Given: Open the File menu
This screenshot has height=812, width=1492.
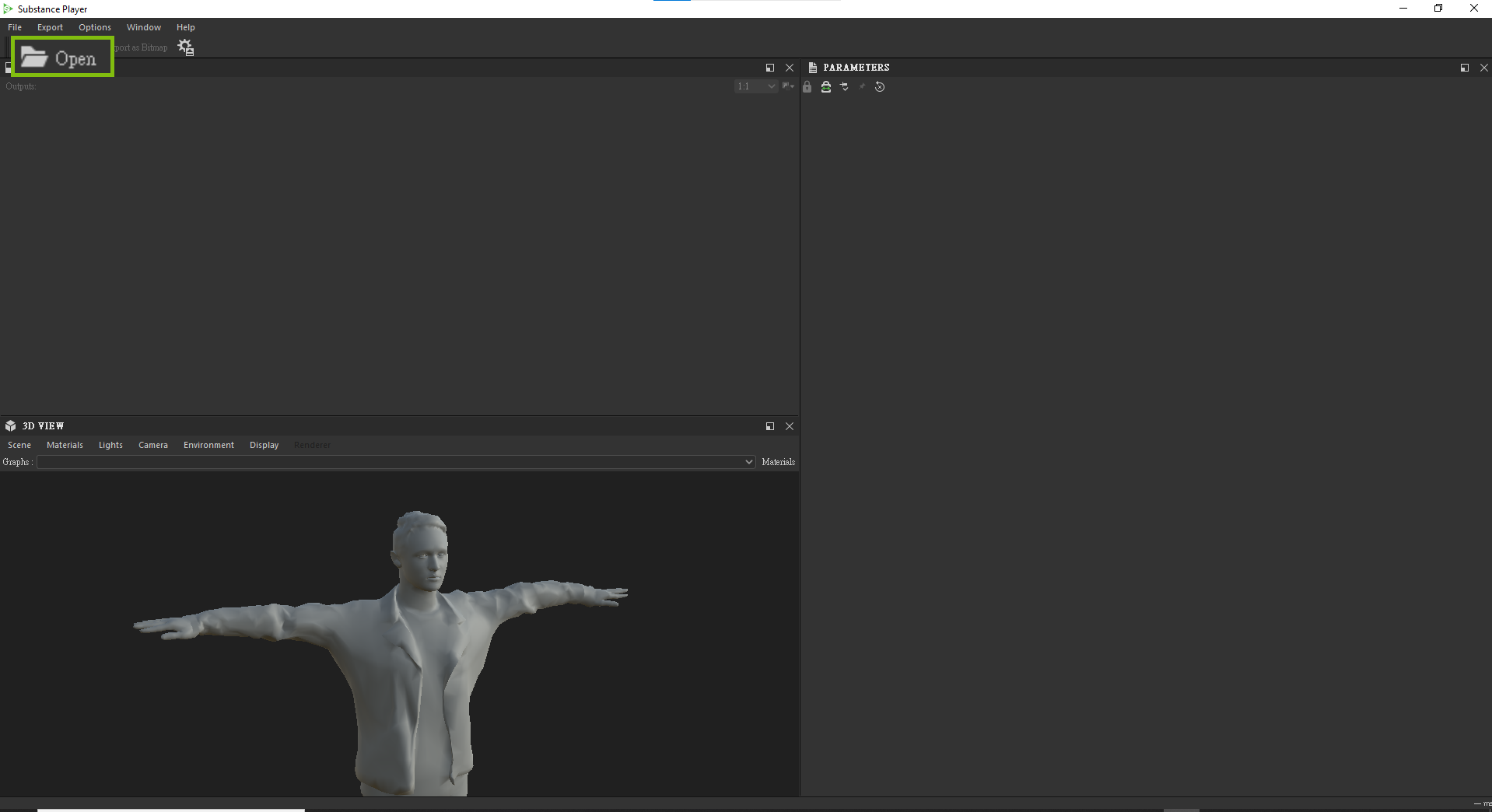Looking at the screenshot, I should 15,27.
